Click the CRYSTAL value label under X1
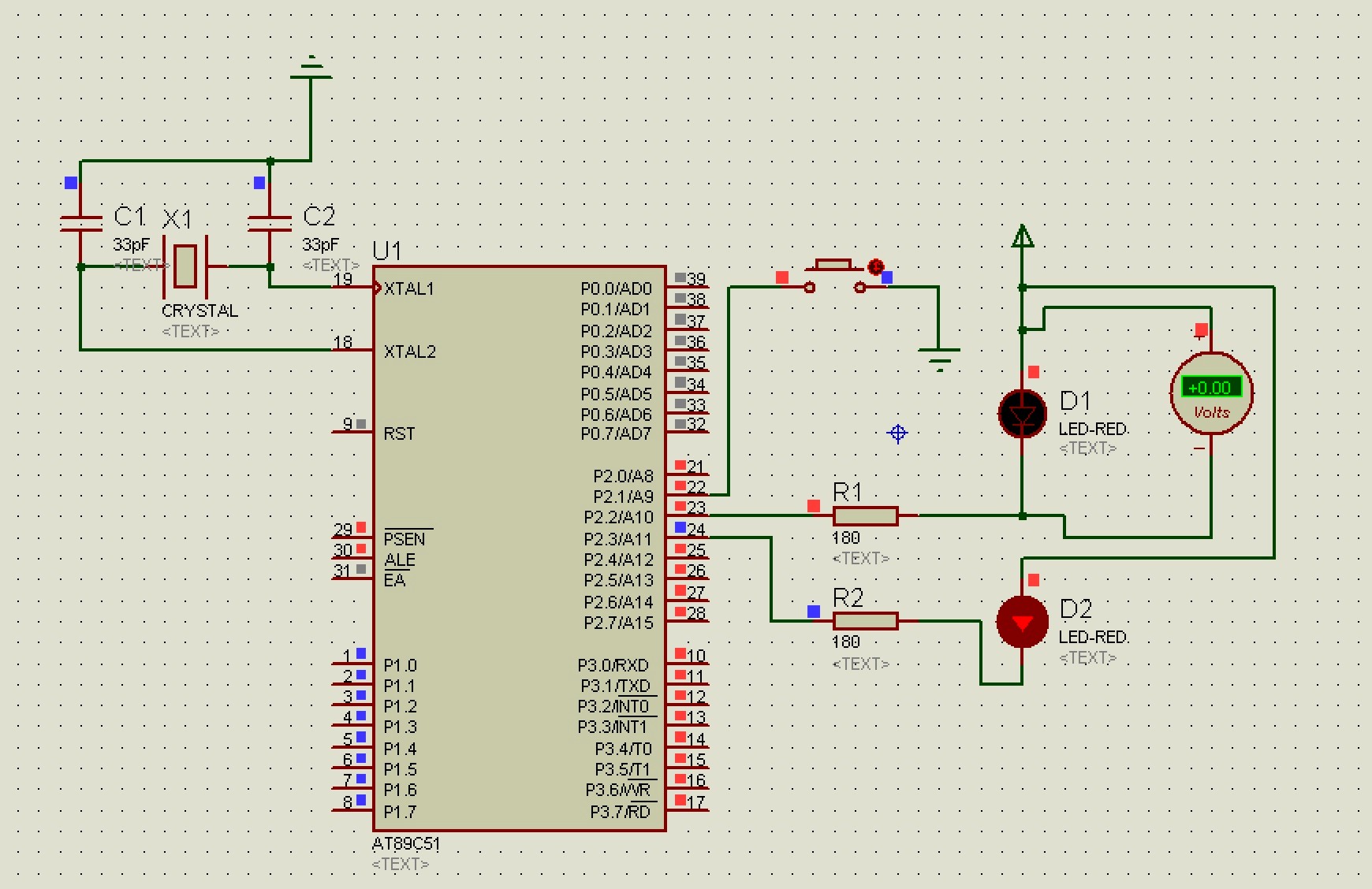Viewport: 1372px width, 889px height. (x=199, y=311)
